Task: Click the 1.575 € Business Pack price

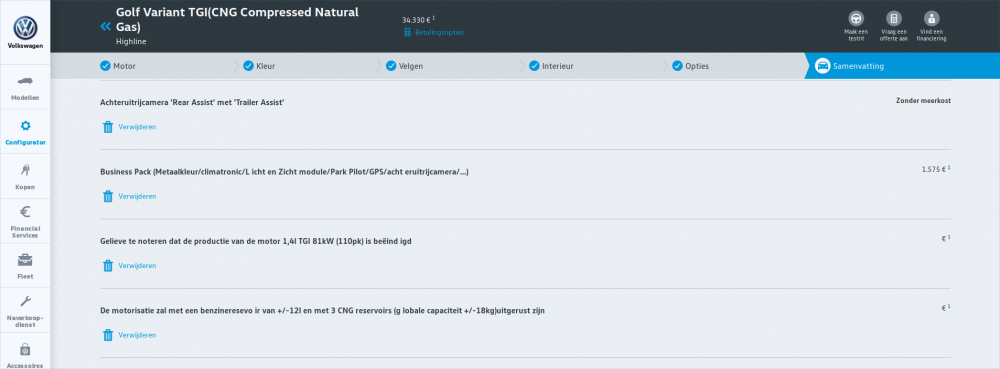Action: tap(936, 170)
